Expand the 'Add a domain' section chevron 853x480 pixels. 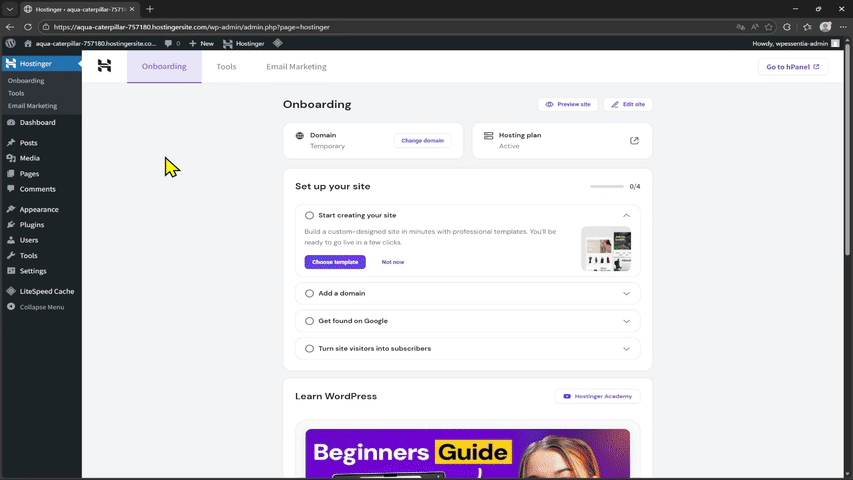pos(626,293)
